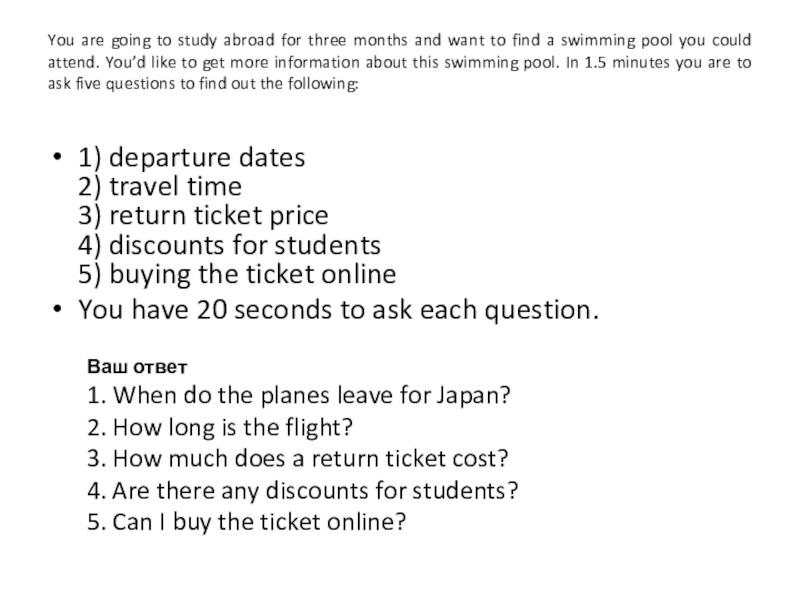The width and height of the screenshot is (800, 600).
Task: Select the '5) buying the ticket online' line
Action: coord(237,274)
